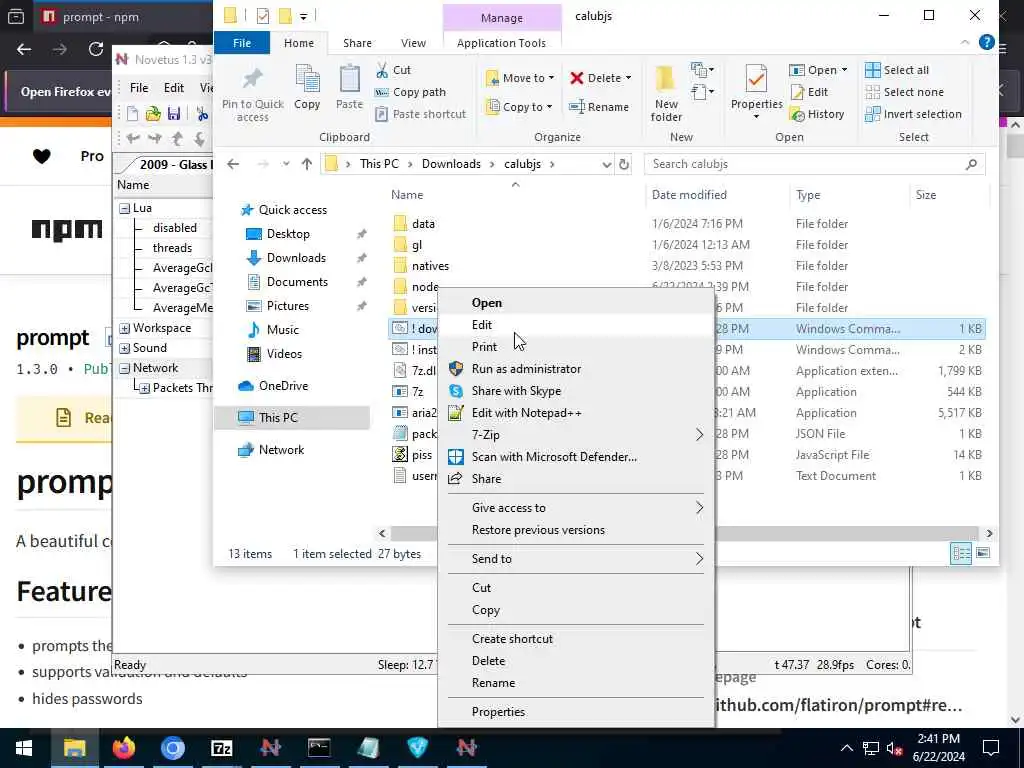
Task: Expand the 7-Zip submenu
Action: click(699, 435)
